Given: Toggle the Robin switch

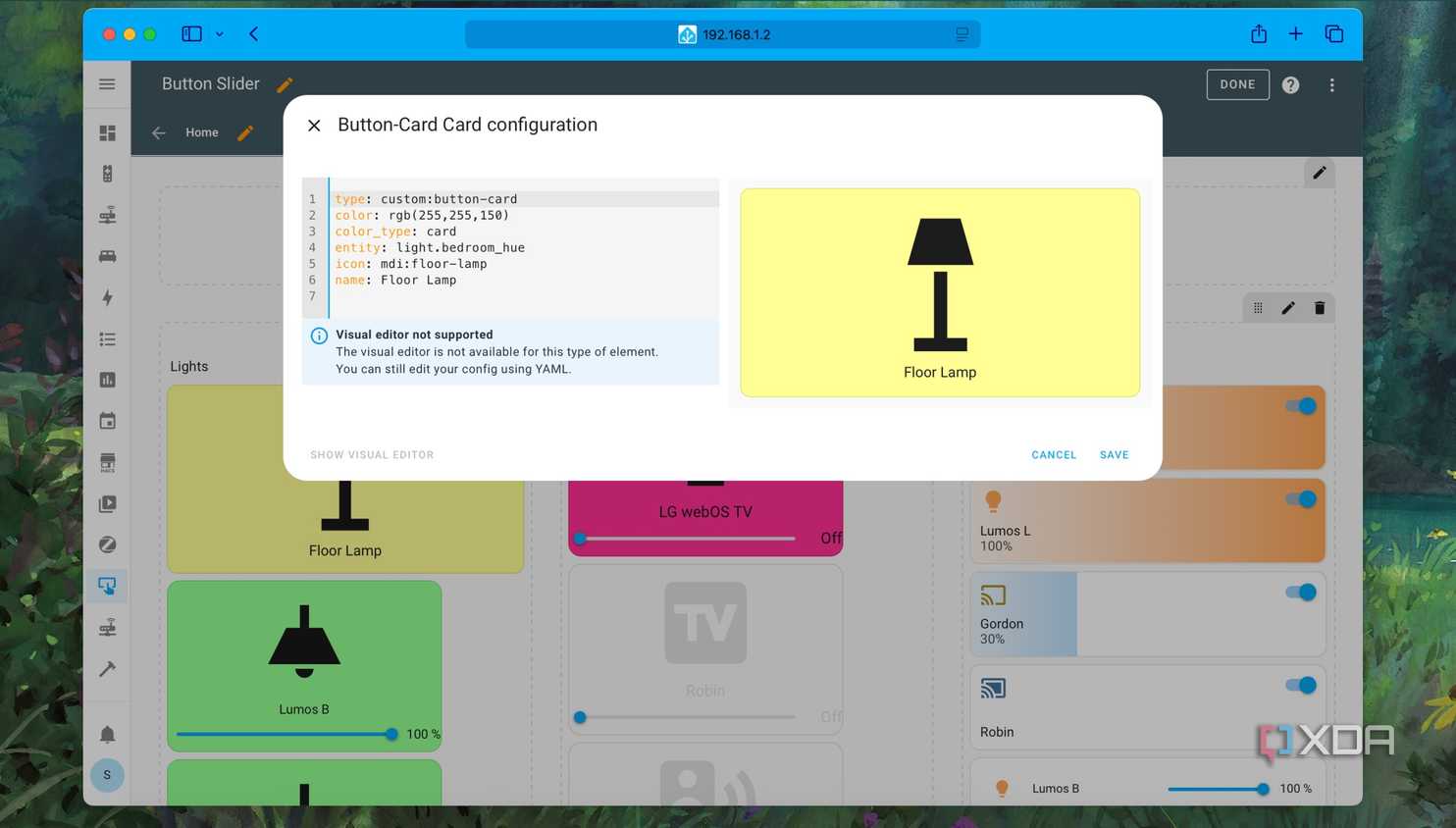Looking at the screenshot, I should [1301, 686].
